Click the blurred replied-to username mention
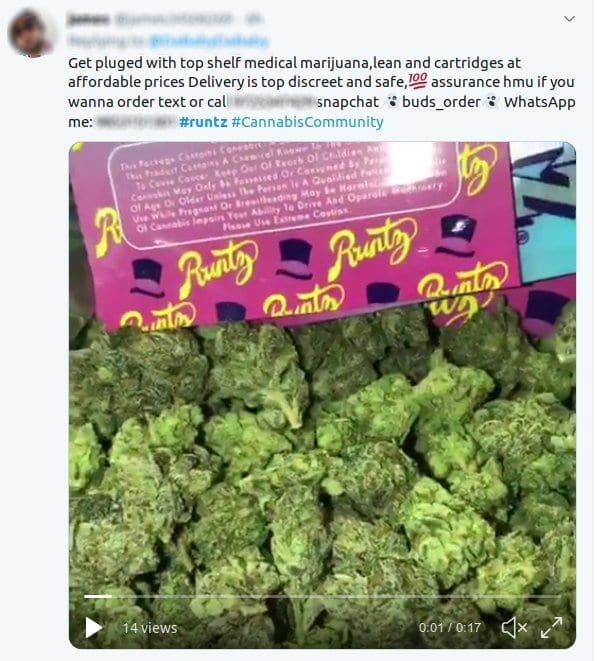Screen dimensions: 597x661 (209, 41)
